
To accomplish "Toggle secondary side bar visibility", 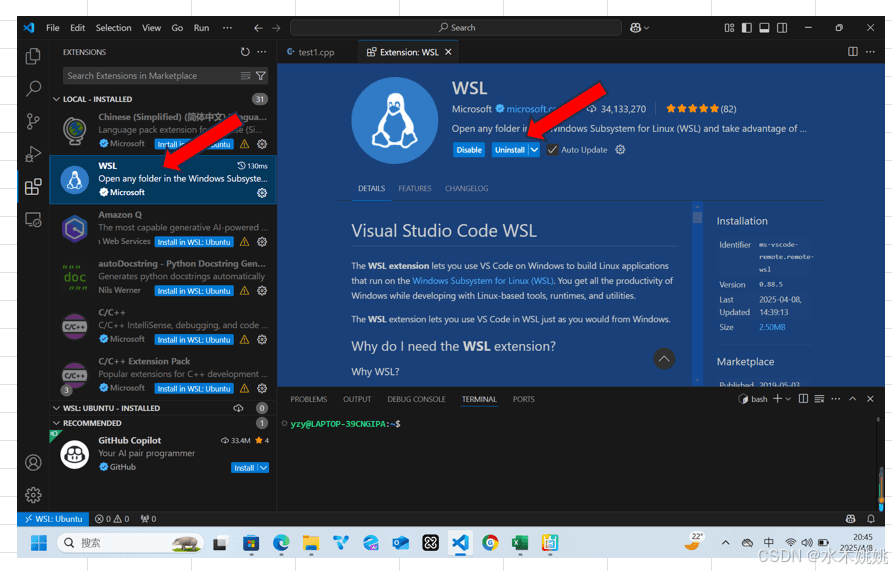I will (782, 28).
